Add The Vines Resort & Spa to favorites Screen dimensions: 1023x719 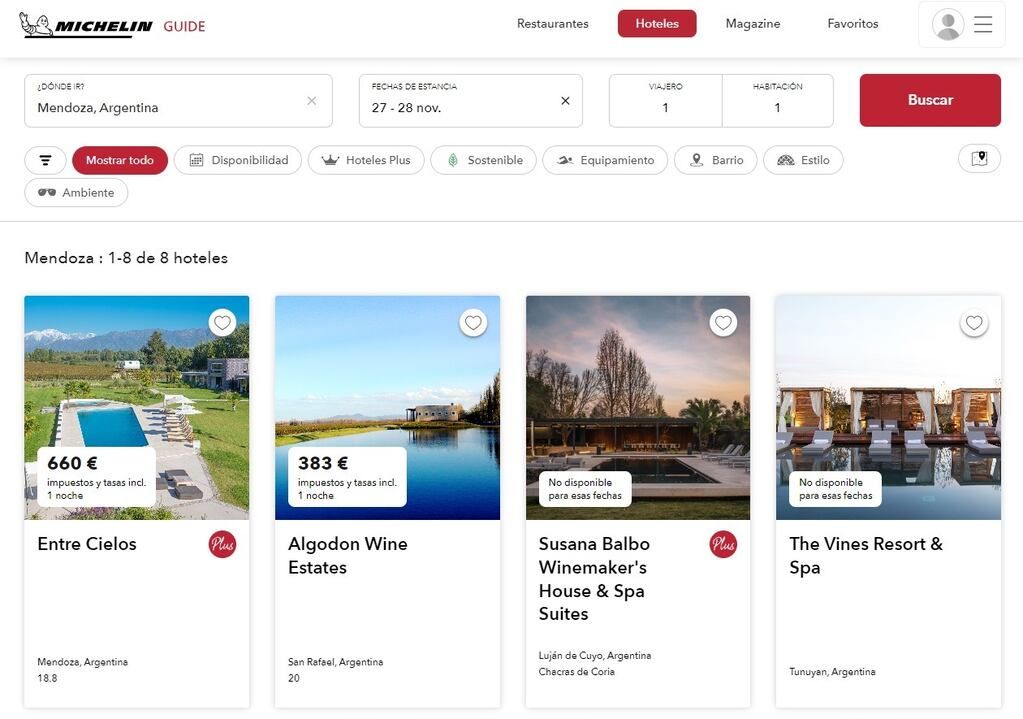974,323
